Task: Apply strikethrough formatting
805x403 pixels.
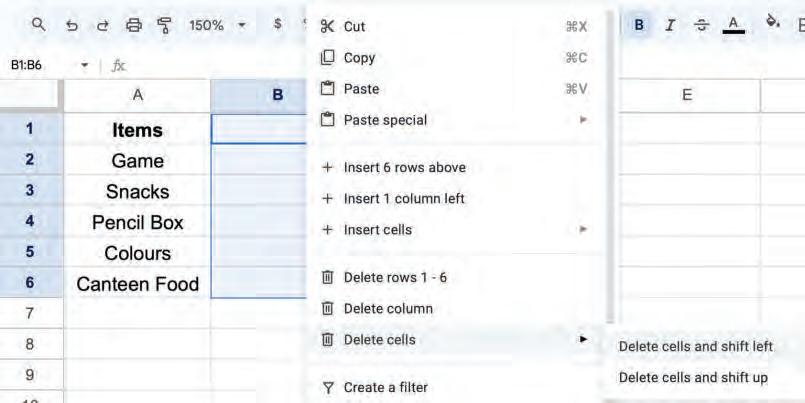Action: (701, 24)
